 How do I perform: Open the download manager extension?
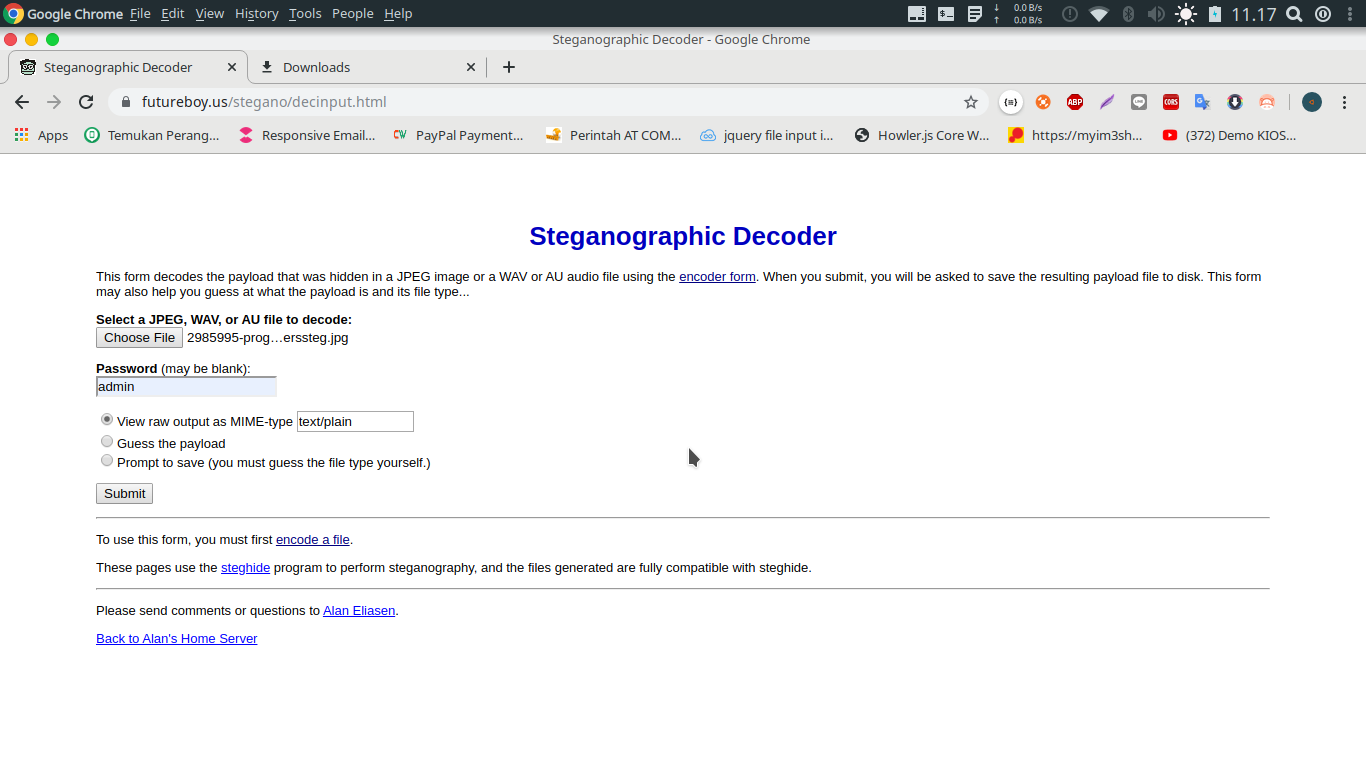1235,101
